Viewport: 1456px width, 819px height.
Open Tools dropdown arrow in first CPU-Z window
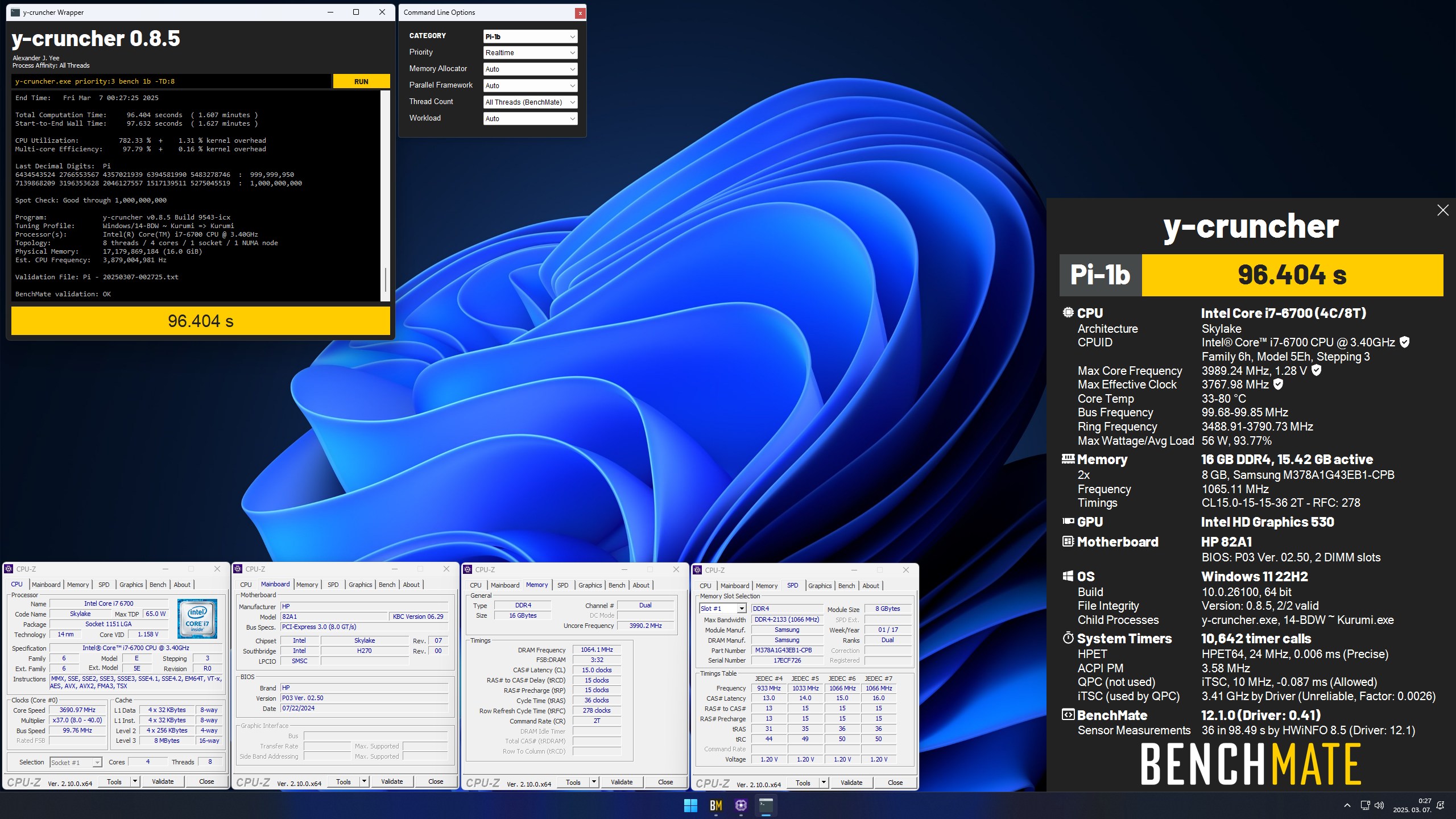(135, 781)
